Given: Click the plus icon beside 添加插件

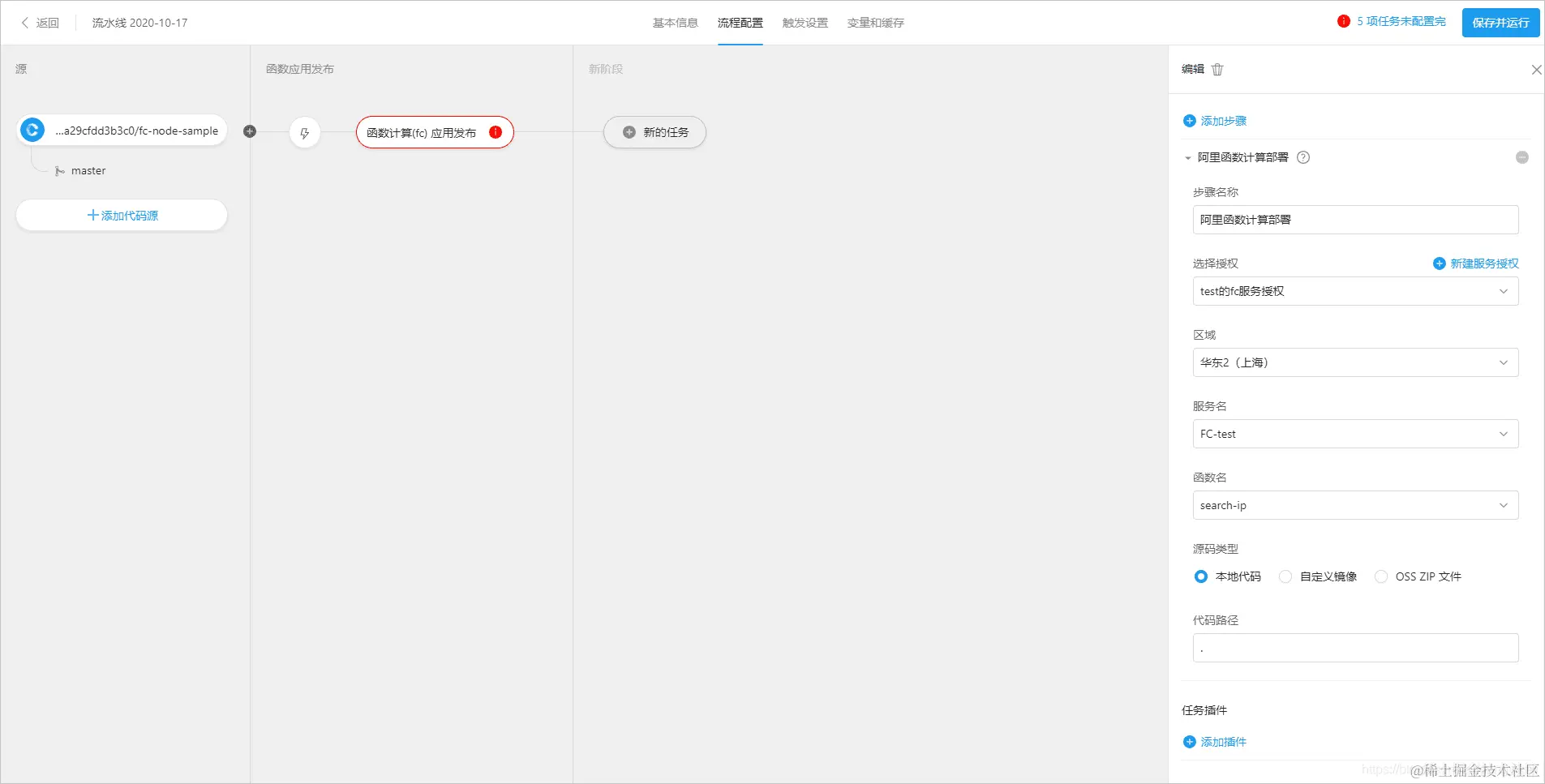Looking at the screenshot, I should [1190, 742].
